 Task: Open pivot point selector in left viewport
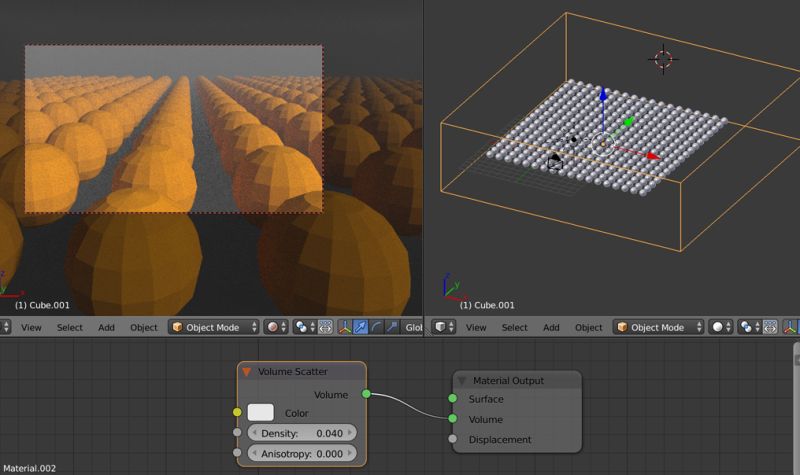pos(305,327)
